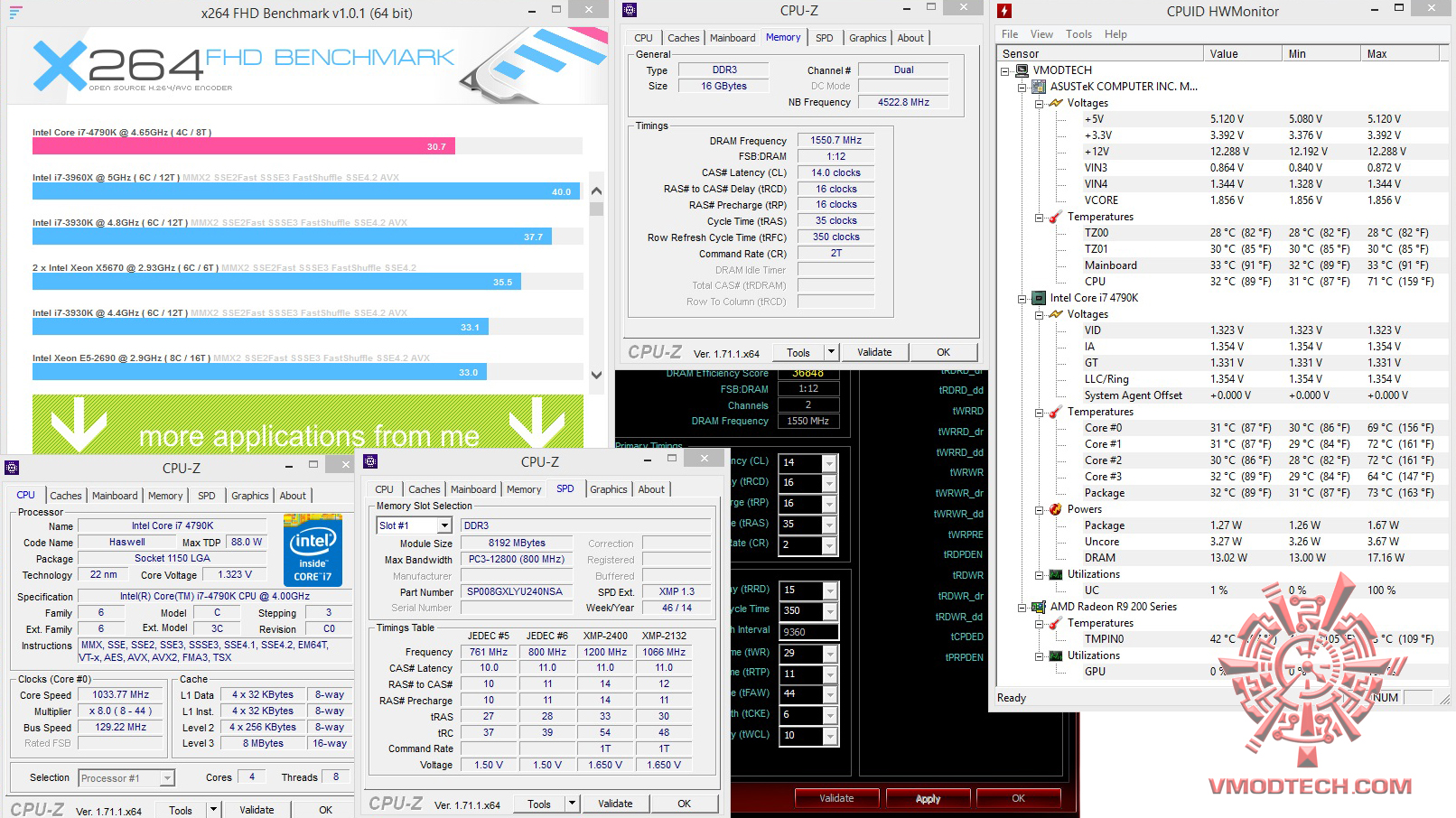Image resolution: width=1456 pixels, height=818 pixels.
Task: Click Validate in the CPU-Z DRAM timings window
Action: [x=874, y=352]
